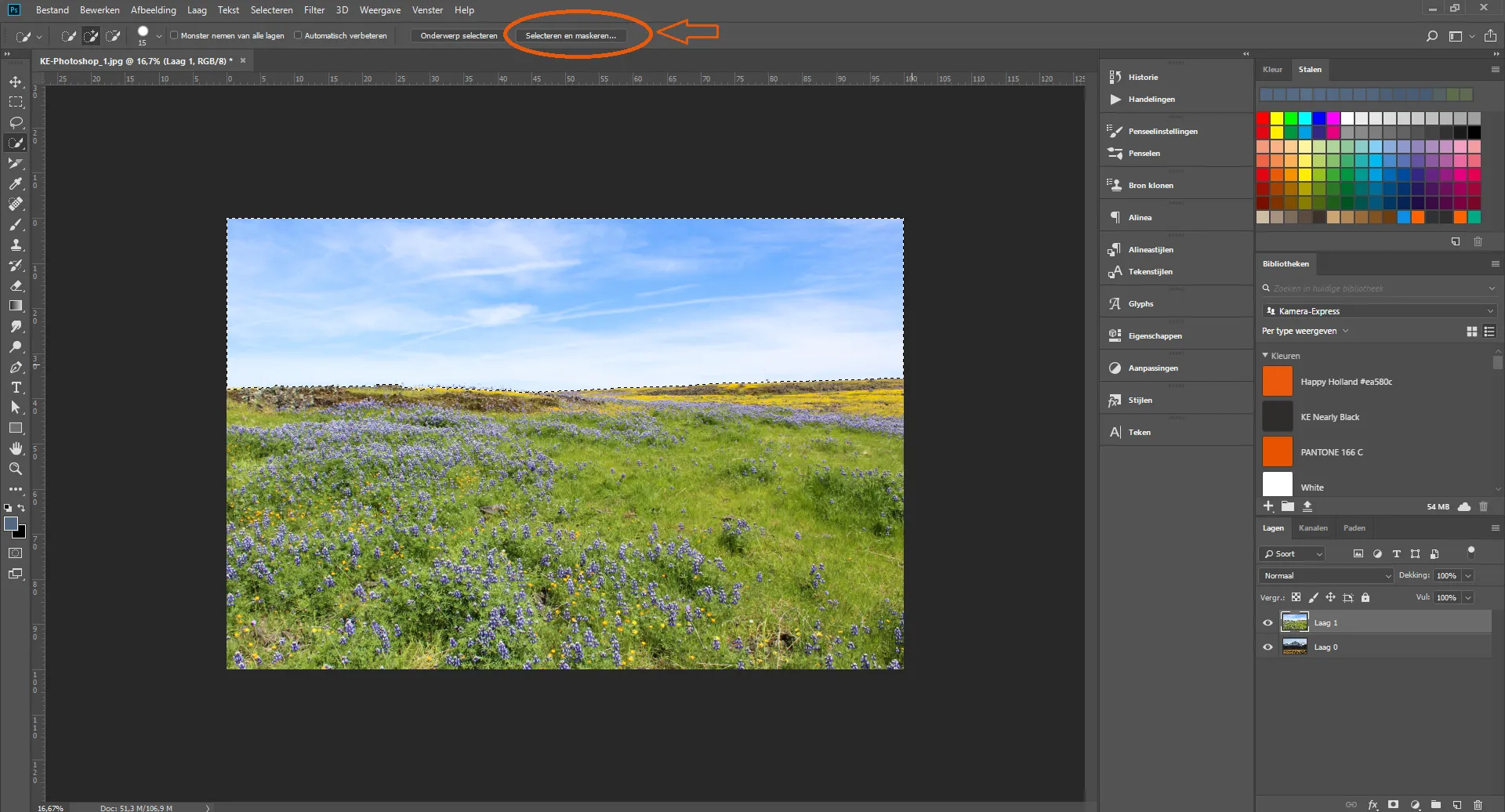Select the Move tool
1505x812 pixels.
click(16, 82)
